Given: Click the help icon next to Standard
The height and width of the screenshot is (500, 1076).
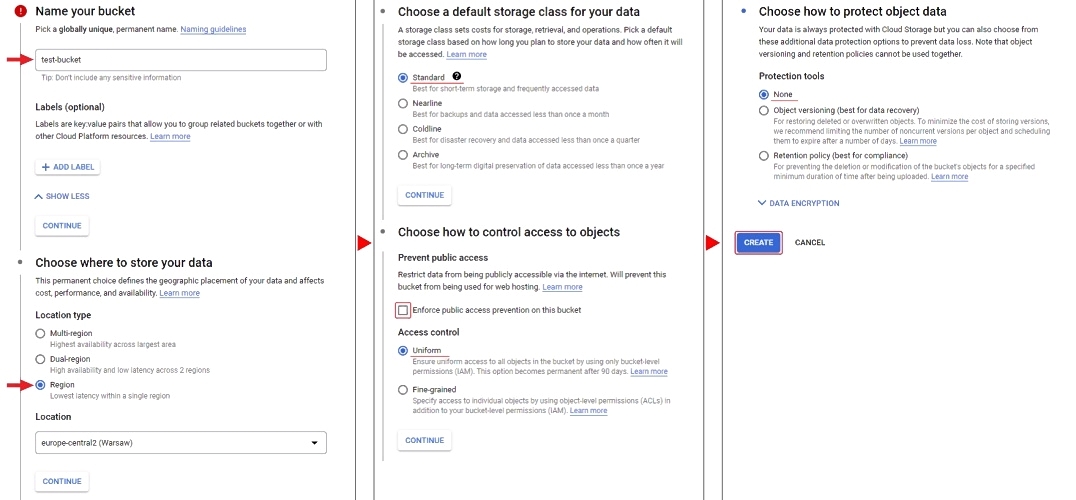Looking at the screenshot, I should coord(457,76).
